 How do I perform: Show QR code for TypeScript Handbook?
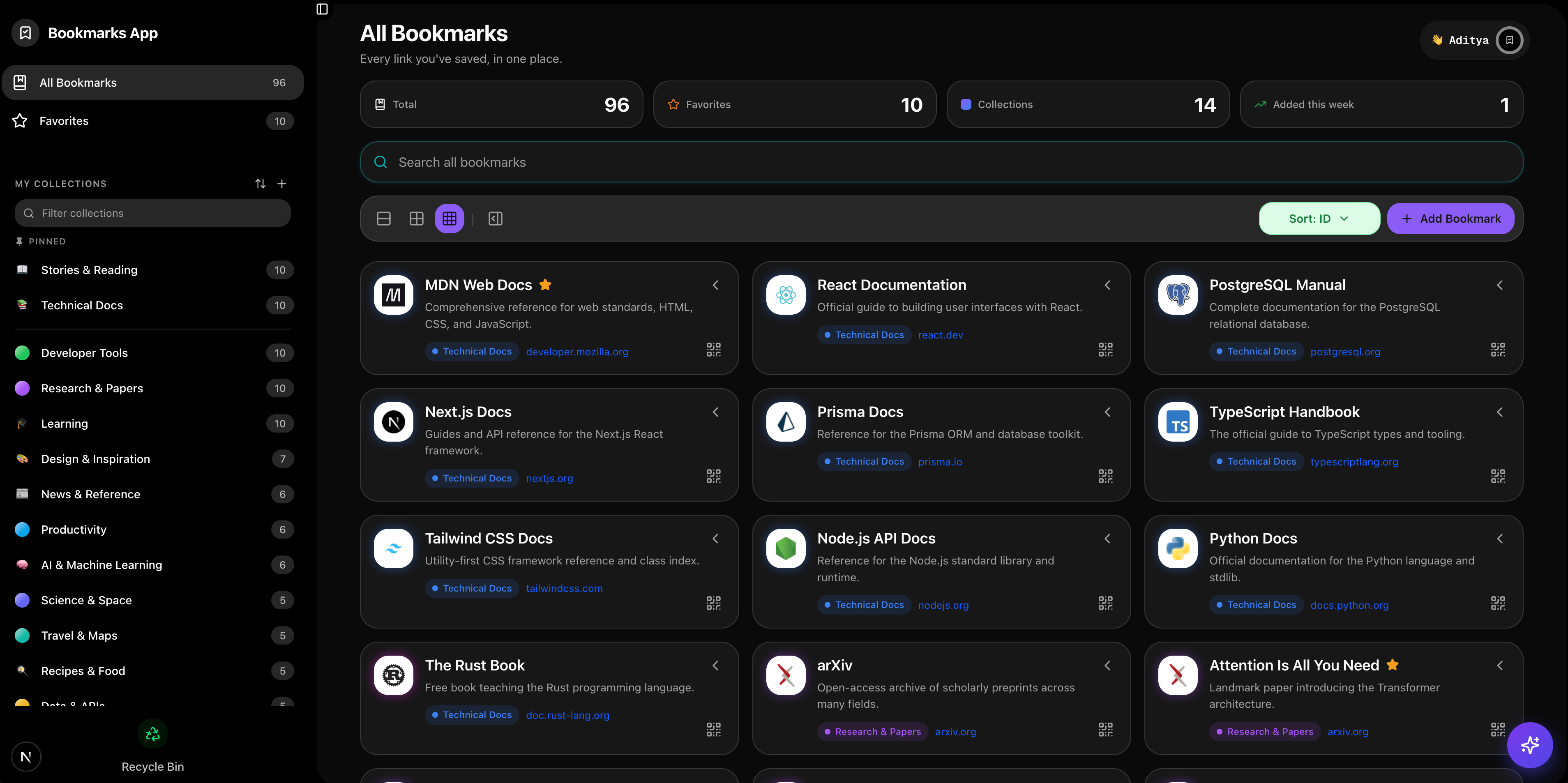[x=1498, y=476]
